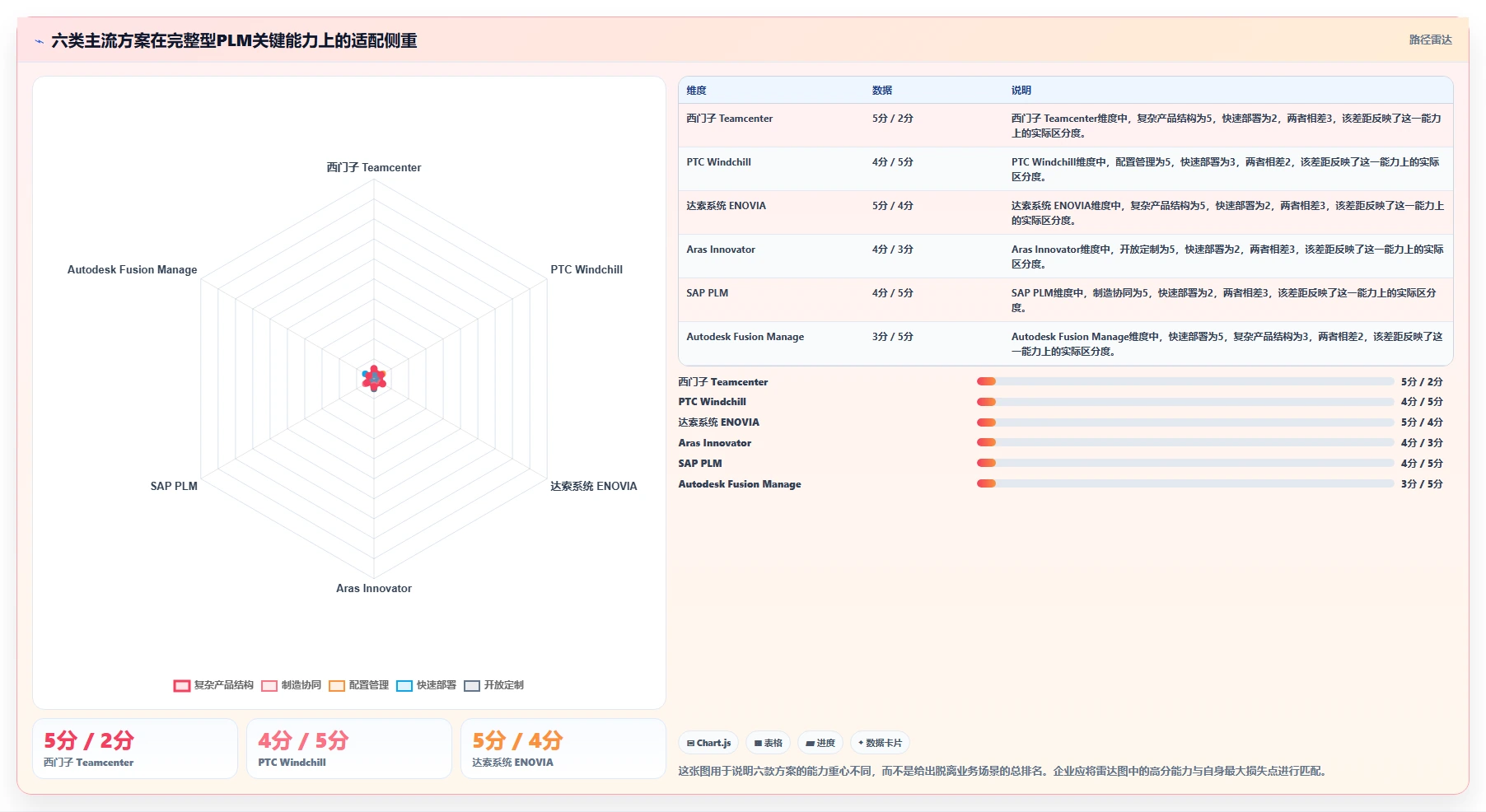Click the 说明 column header
The image size is (1486, 812).
[x=1021, y=91]
